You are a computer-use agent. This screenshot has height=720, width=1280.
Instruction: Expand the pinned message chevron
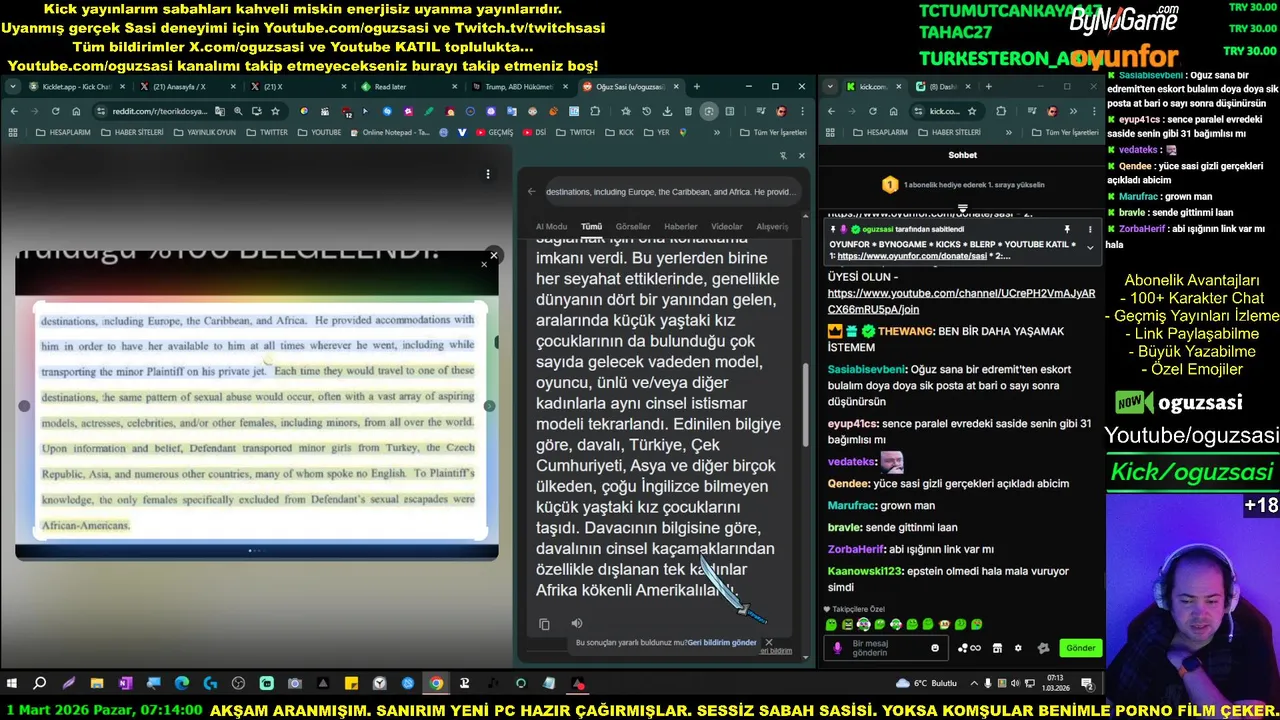[1090, 246]
